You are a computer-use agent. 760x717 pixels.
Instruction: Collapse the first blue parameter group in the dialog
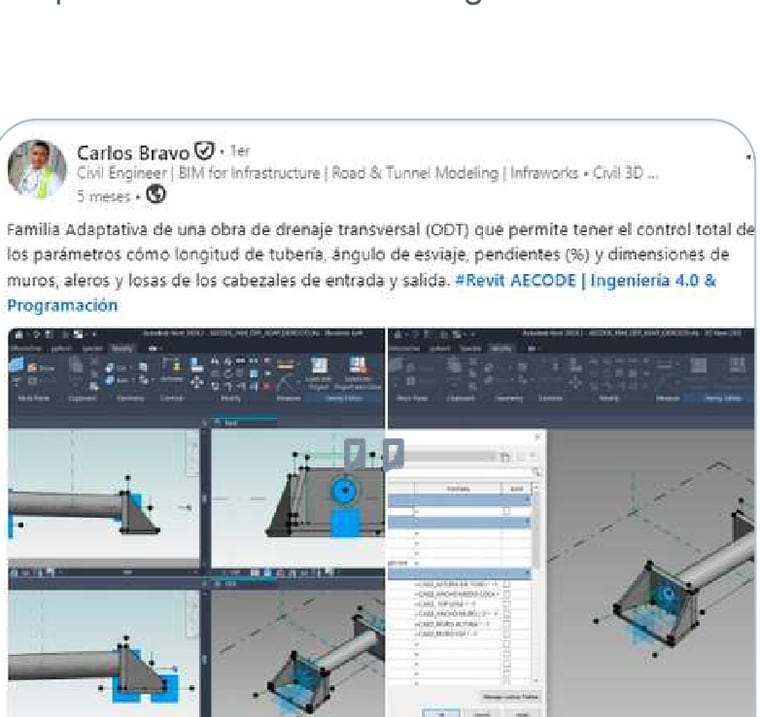527,499
